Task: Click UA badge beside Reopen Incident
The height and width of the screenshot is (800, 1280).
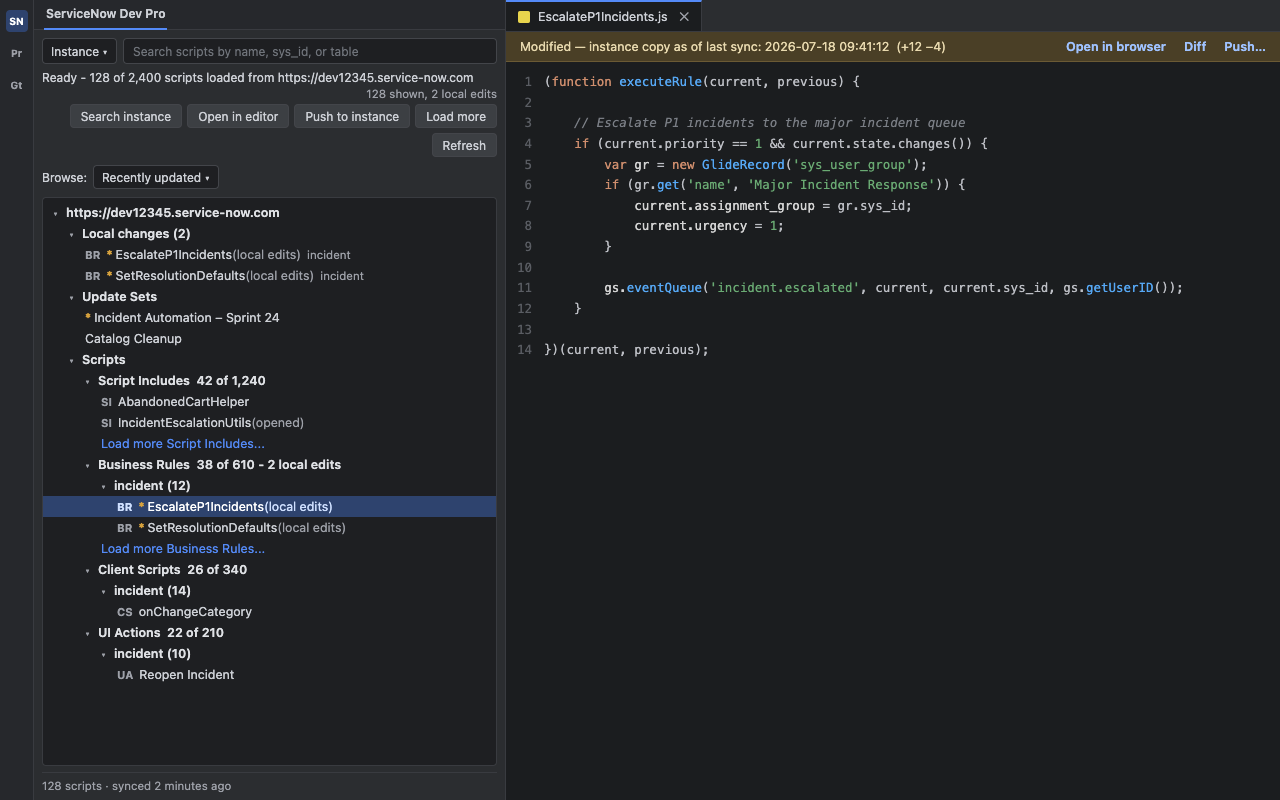Action: (125, 675)
